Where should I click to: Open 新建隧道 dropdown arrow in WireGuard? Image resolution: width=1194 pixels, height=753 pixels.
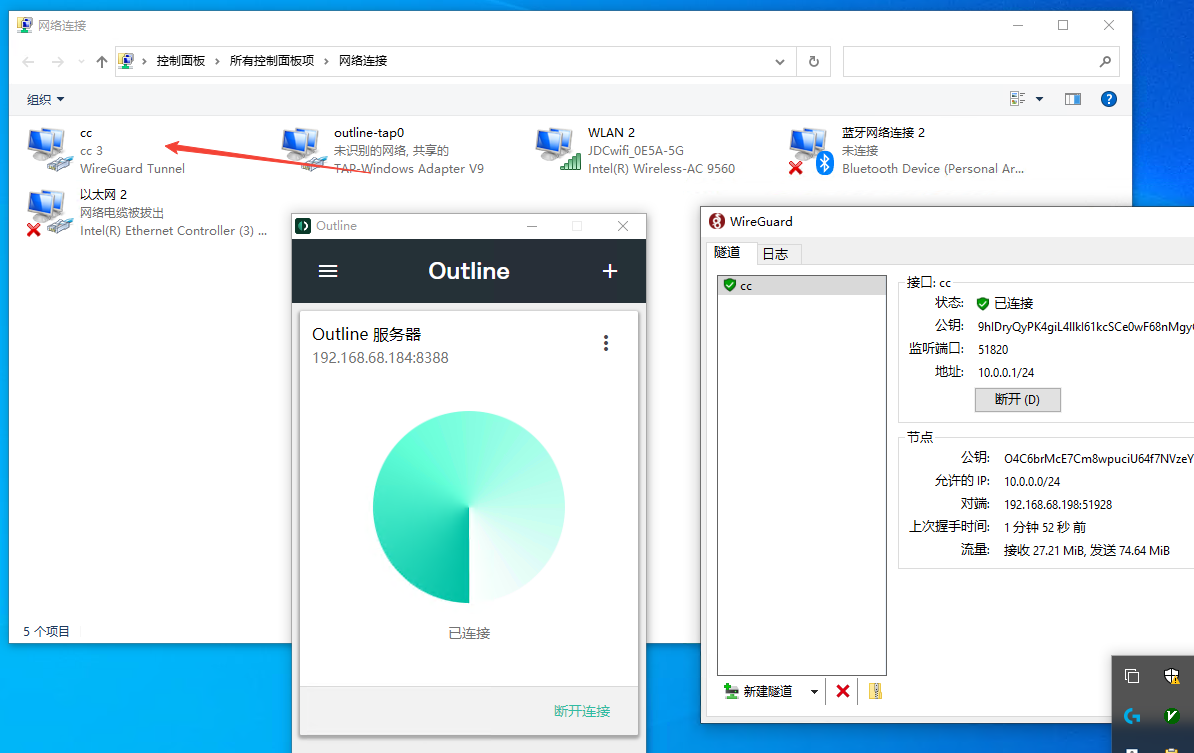point(814,691)
